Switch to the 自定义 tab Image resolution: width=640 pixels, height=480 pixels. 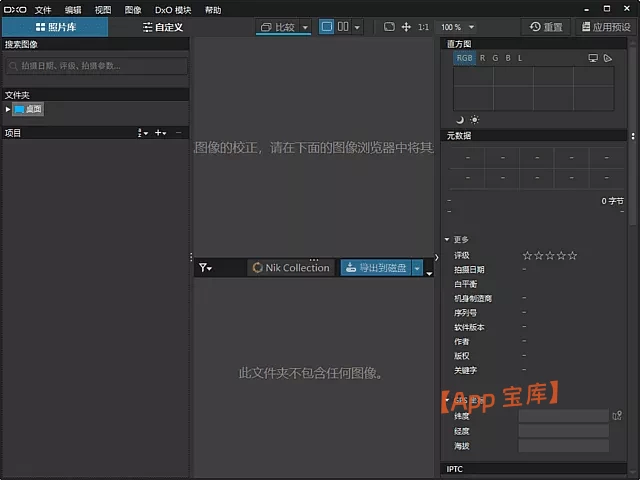point(162,27)
